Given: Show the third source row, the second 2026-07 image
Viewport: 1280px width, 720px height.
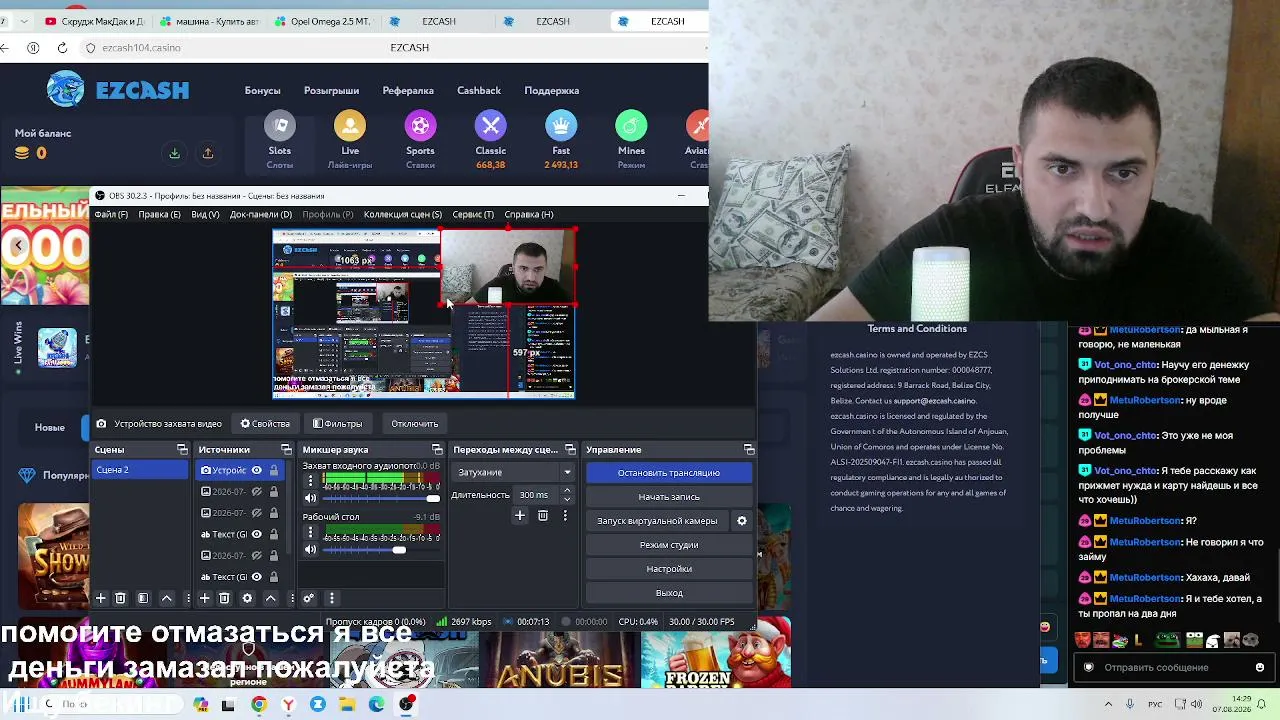Looking at the screenshot, I should pyautogui.click(x=257, y=513).
